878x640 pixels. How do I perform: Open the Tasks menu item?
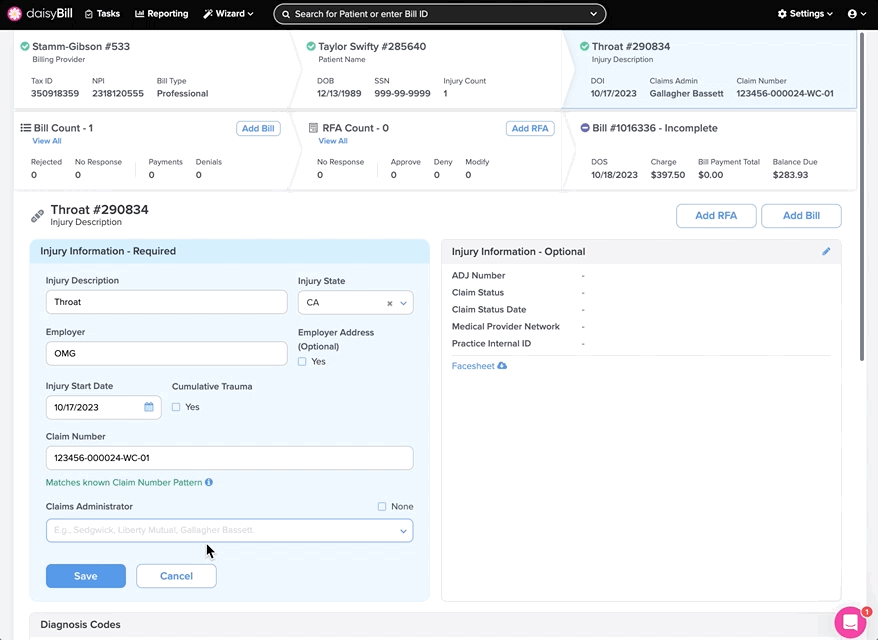click(x=102, y=14)
